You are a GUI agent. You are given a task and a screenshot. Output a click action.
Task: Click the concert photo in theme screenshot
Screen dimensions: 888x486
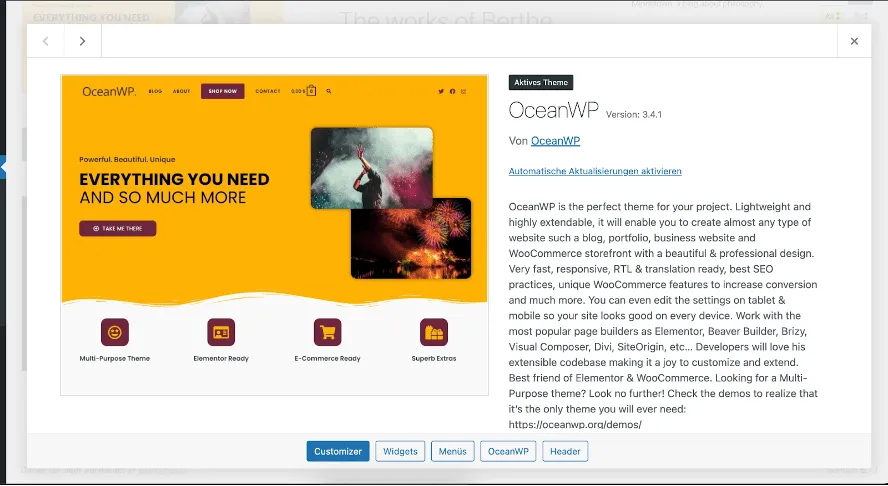[x=371, y=167]
